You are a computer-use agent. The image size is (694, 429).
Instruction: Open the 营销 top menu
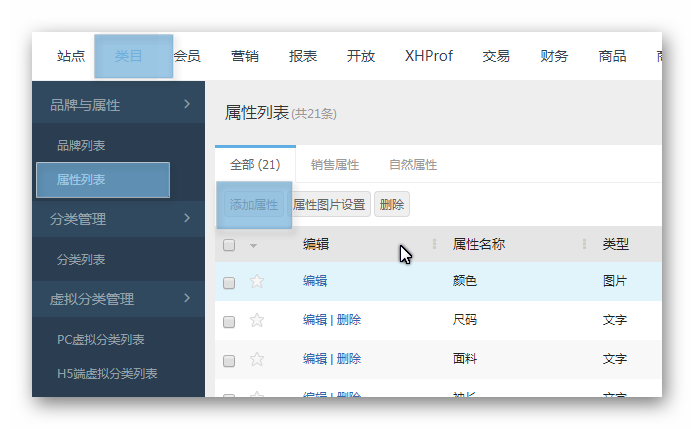coord(245,56)
